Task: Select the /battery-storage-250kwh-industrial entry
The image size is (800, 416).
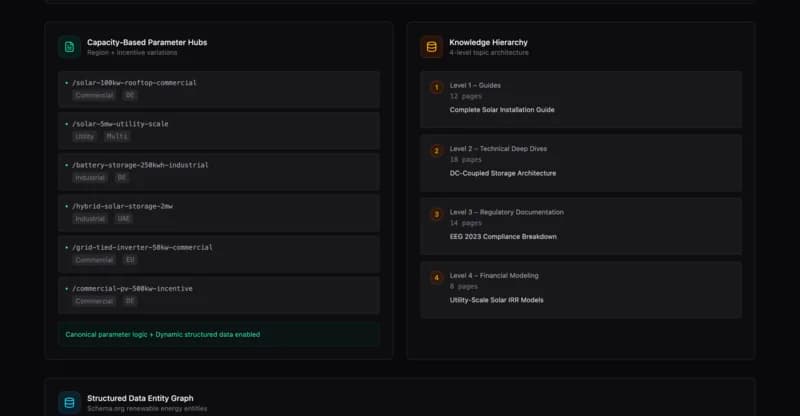Action: (x=140, y=165)
